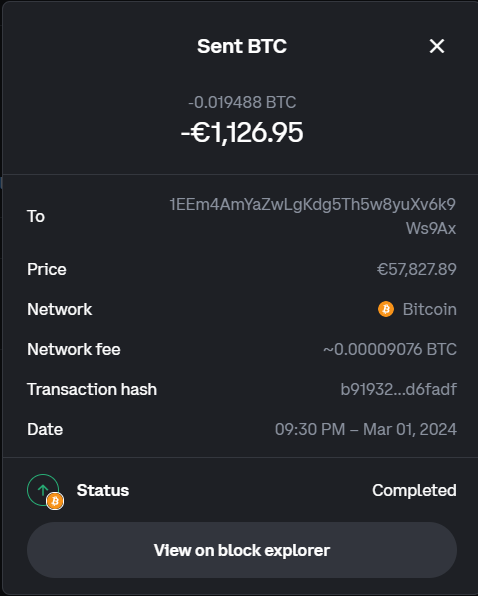The width and height of the screenshot is (478, 596).
Task: Click the date 09:30 PM – Mar 01, 2024
Action: (x=366, y=430)
